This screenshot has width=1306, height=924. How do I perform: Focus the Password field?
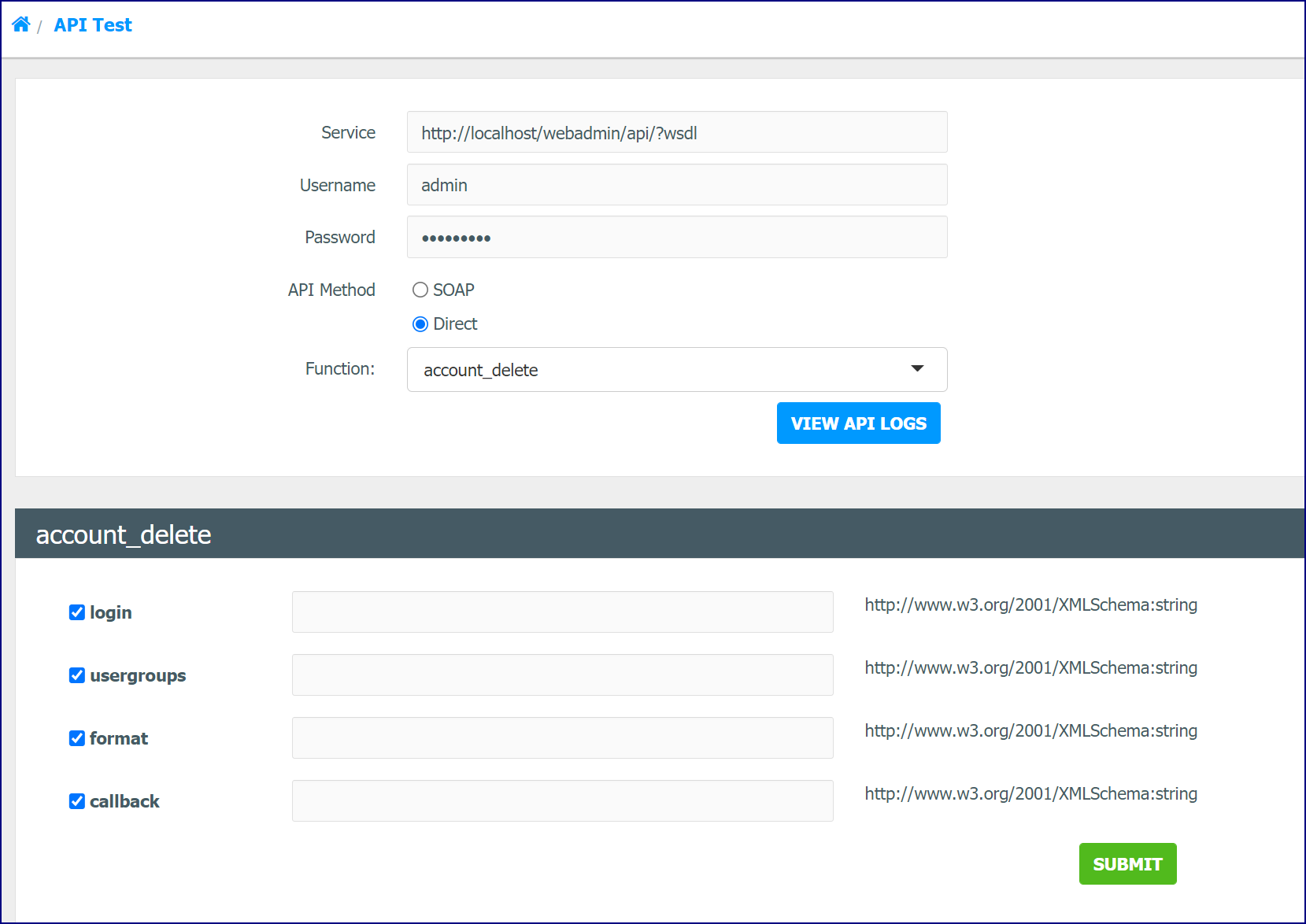[x=677, y=237]
